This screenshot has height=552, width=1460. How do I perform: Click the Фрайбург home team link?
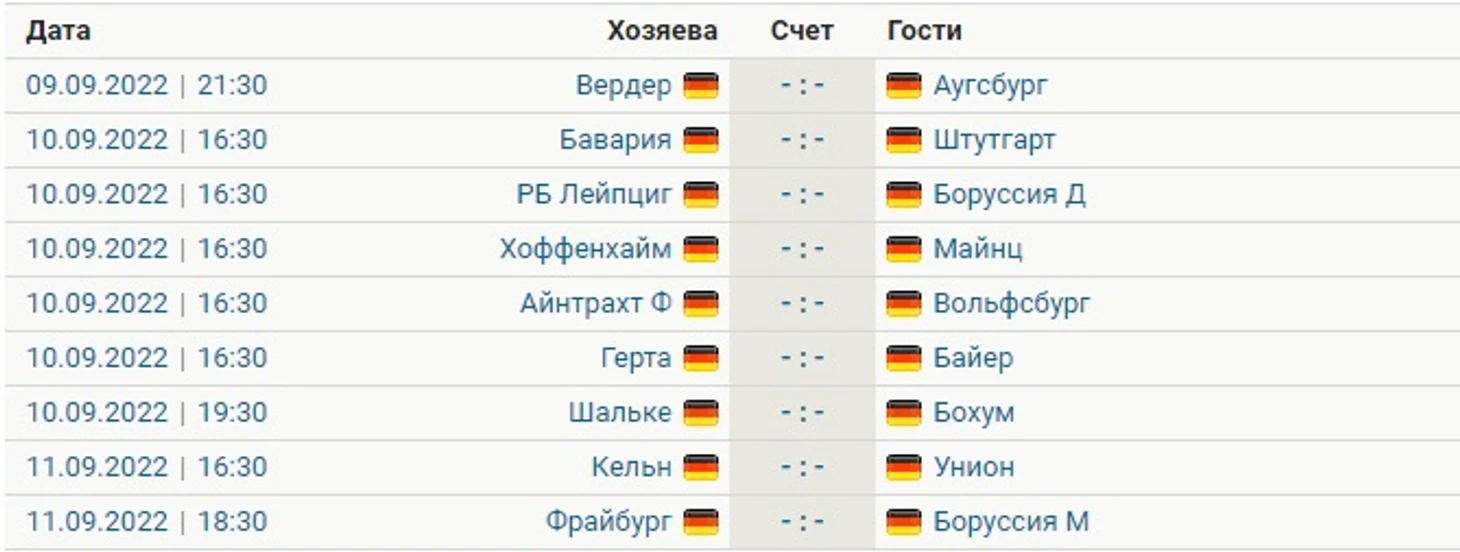point(609,522)
